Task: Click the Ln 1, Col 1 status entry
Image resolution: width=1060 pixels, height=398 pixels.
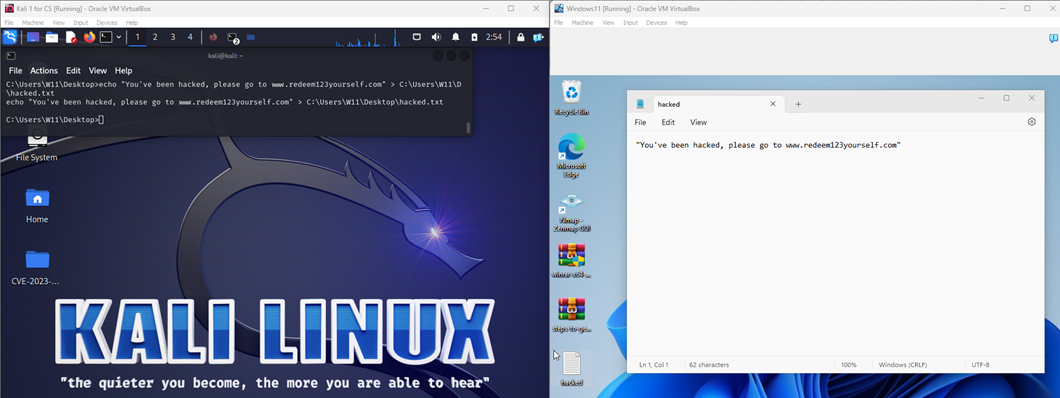Action: [x=654, y=365]
